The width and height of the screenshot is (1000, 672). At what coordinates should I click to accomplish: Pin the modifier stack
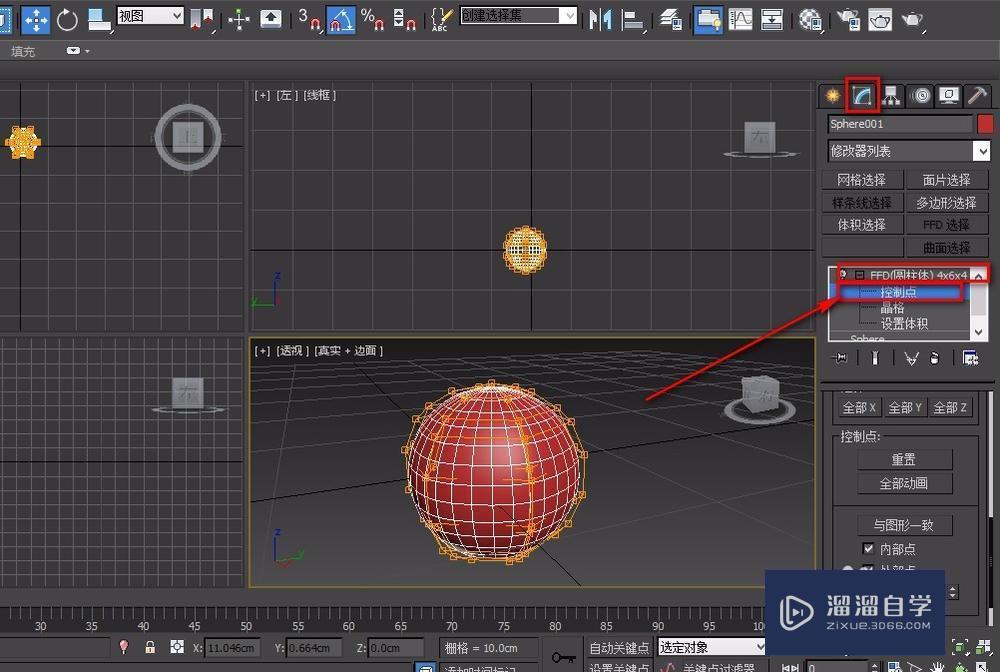click(x=840, y=357)
